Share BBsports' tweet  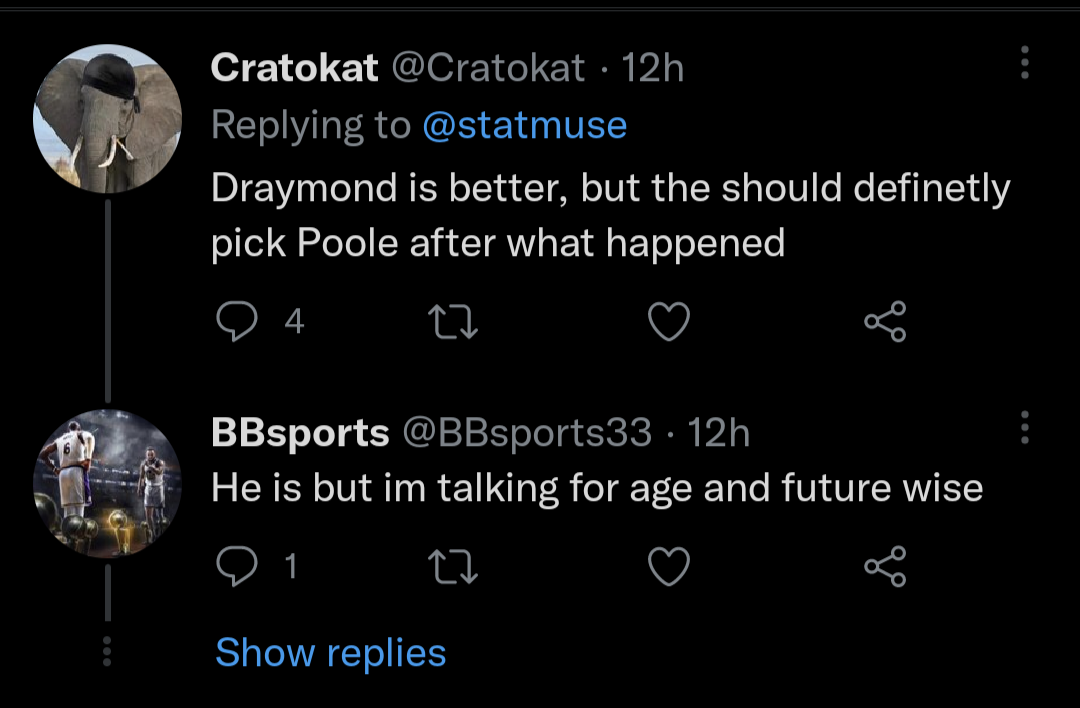(885, 567)
